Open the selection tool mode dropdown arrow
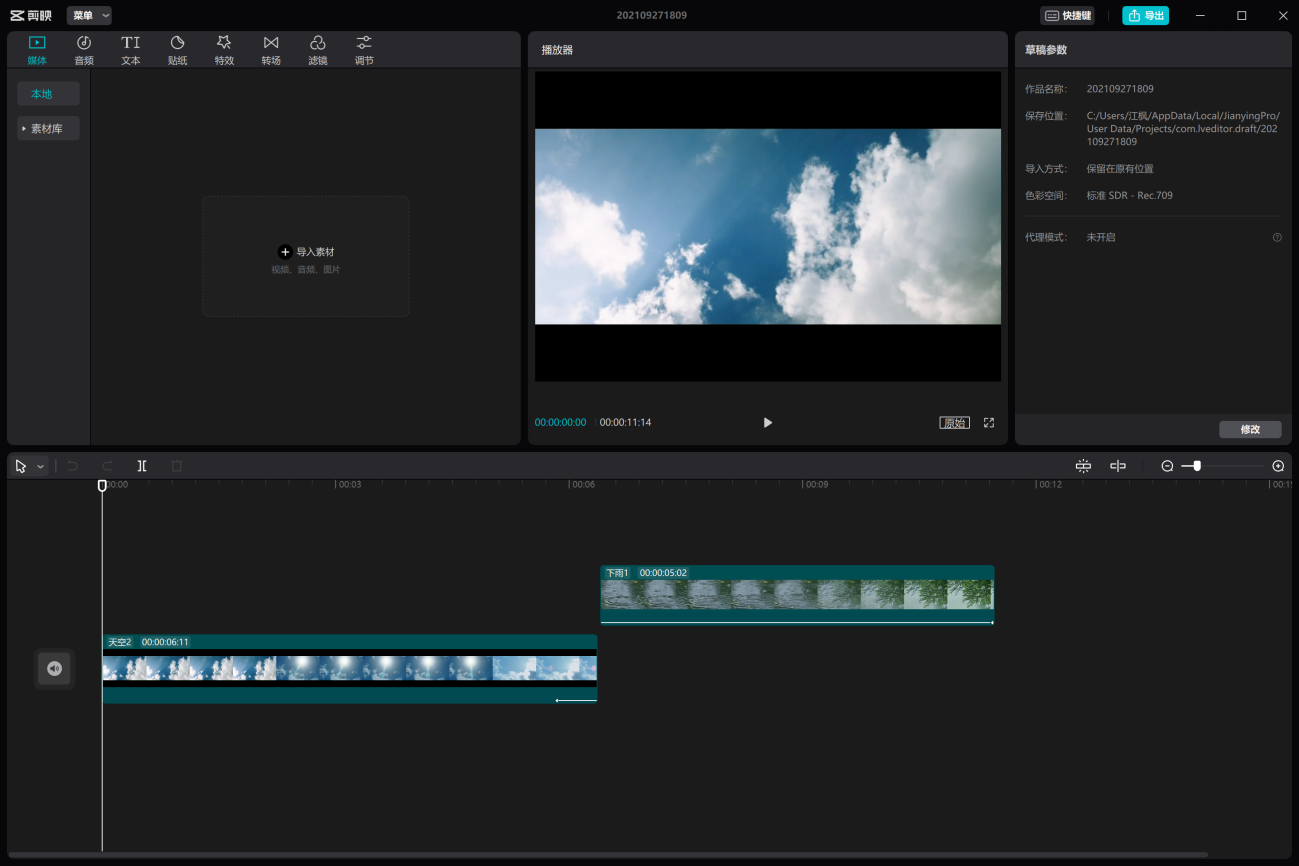1299x866 pixels. pyautogui.click(x=40, y=467)
